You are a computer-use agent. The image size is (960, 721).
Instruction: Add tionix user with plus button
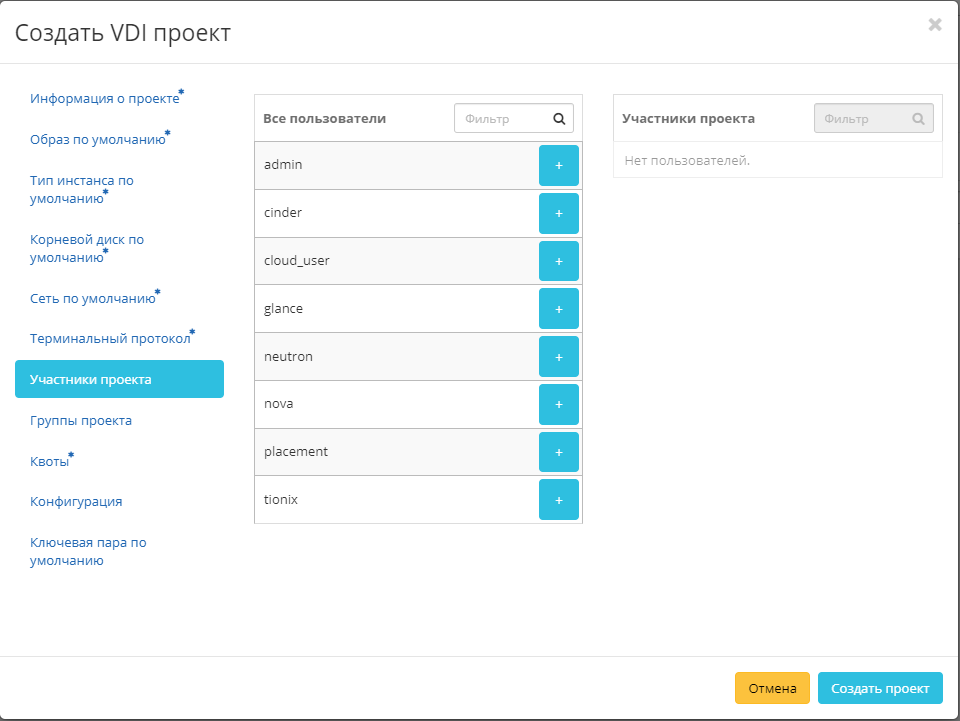[x=558, y=500]
